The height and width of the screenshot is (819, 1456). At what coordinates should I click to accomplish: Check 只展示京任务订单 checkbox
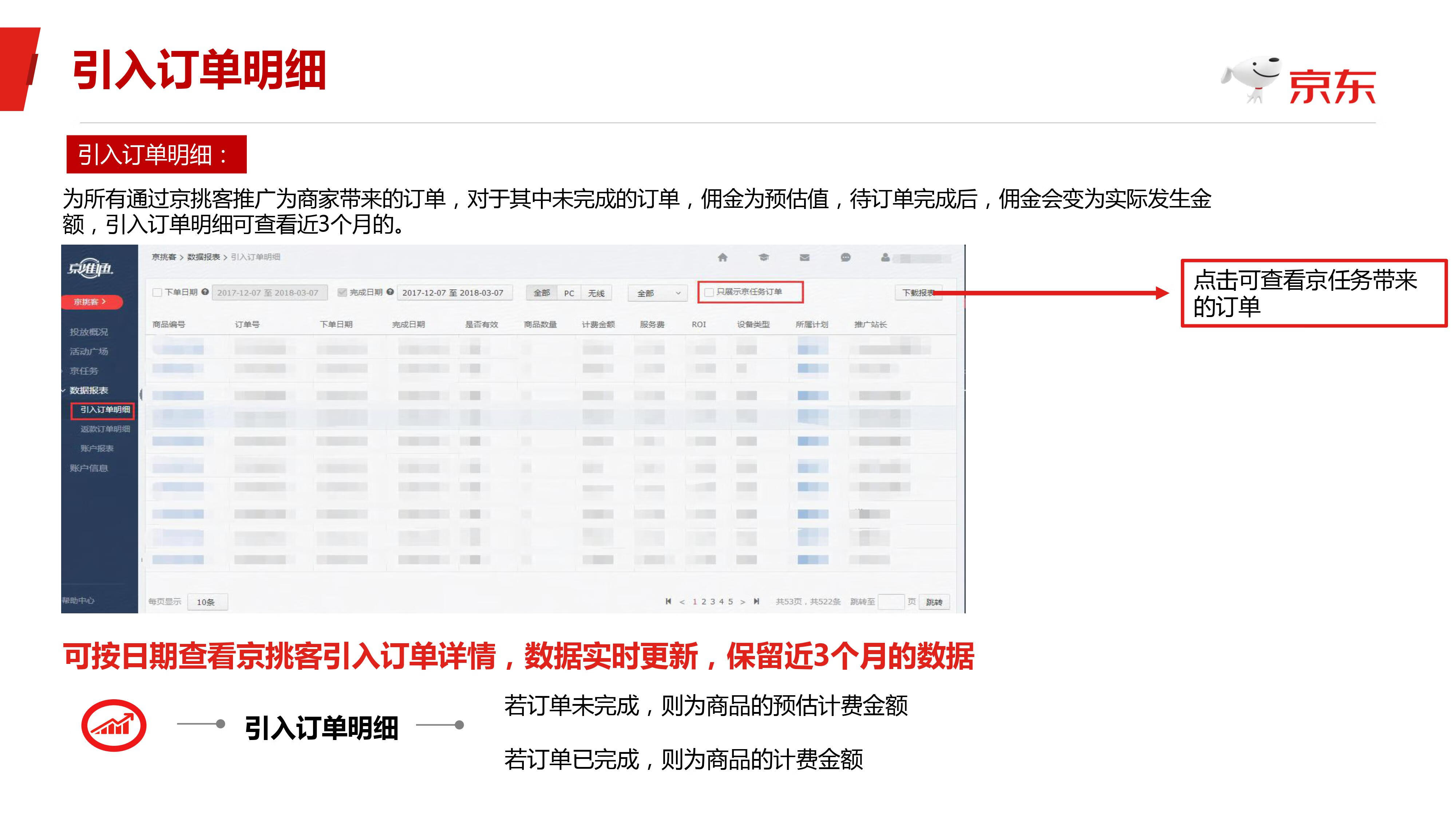(x=709, y=292)
